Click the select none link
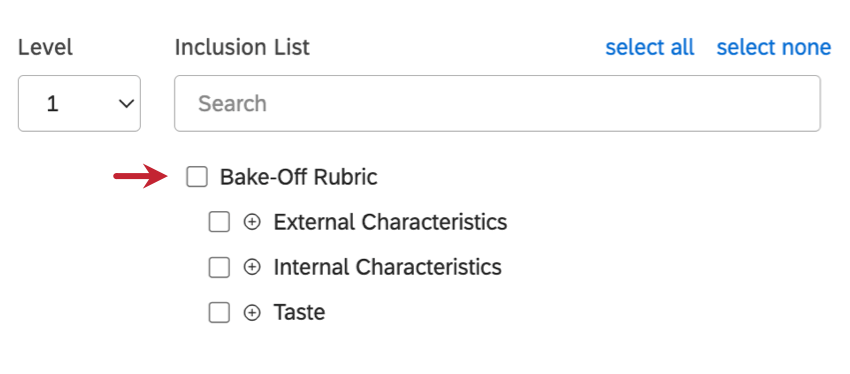Viewport: 850px width, 374px height. point(774,48)
